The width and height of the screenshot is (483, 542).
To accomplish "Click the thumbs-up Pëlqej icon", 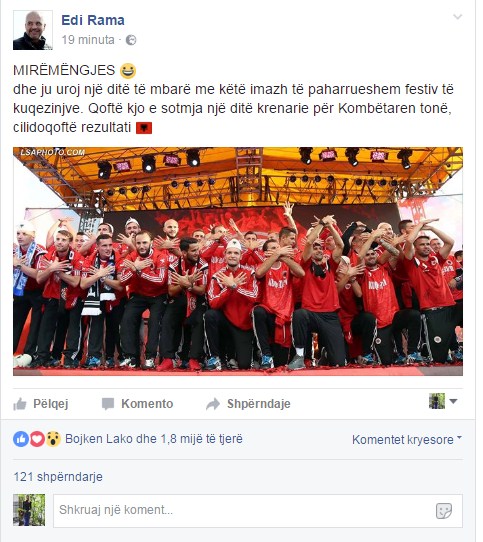I will pyautogui.click(x=20, y=404).
